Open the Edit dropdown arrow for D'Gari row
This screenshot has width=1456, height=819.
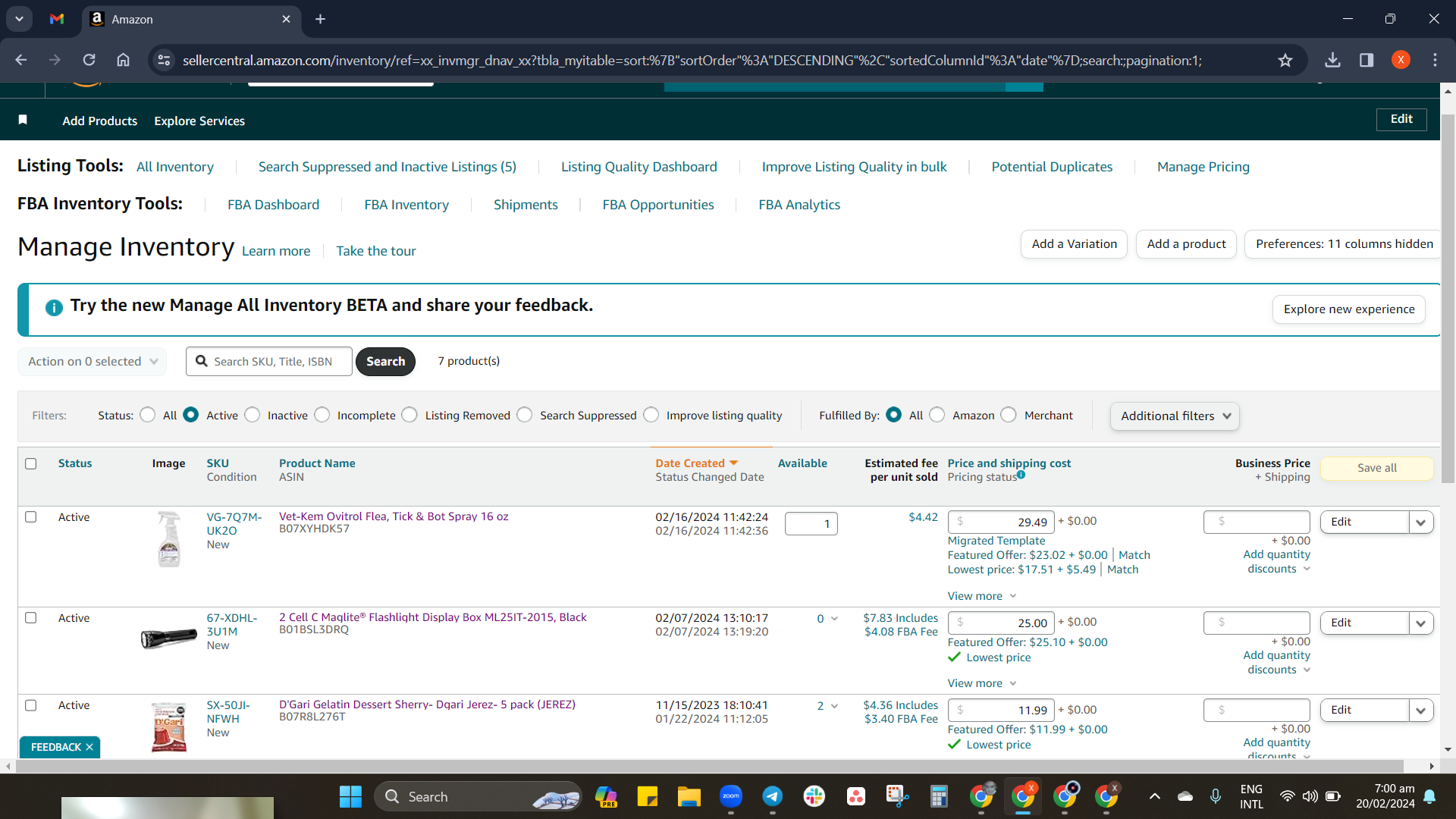tap(1421, 710)
